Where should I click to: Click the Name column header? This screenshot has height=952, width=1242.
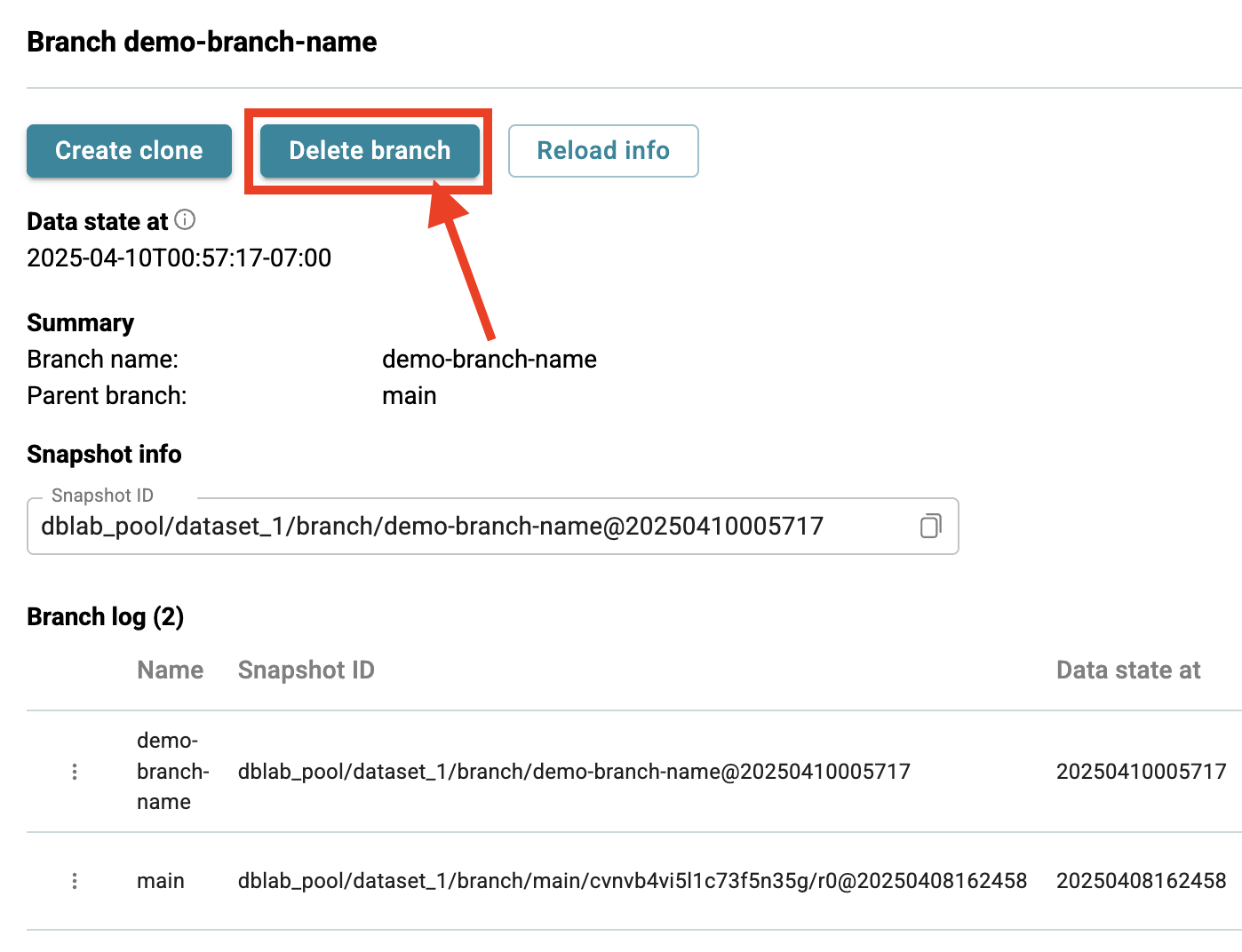tap(170, 670)
